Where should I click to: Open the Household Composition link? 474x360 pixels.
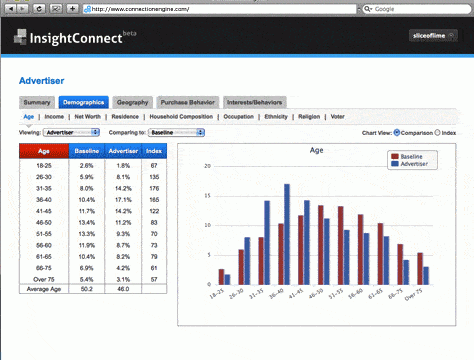click(x=181, y=117)
